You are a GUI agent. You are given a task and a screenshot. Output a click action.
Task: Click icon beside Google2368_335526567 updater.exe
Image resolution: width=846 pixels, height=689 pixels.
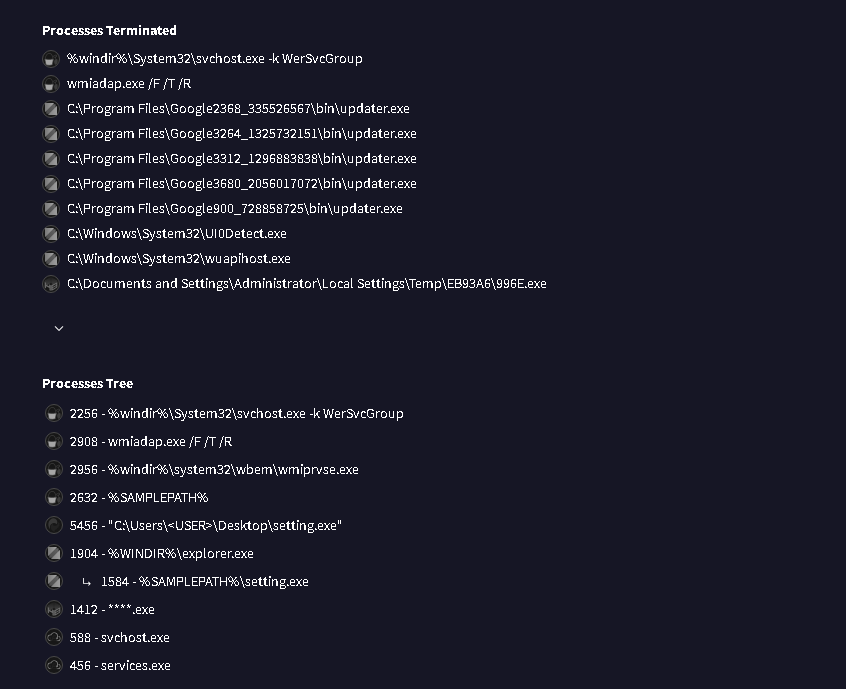click(51, 109)
